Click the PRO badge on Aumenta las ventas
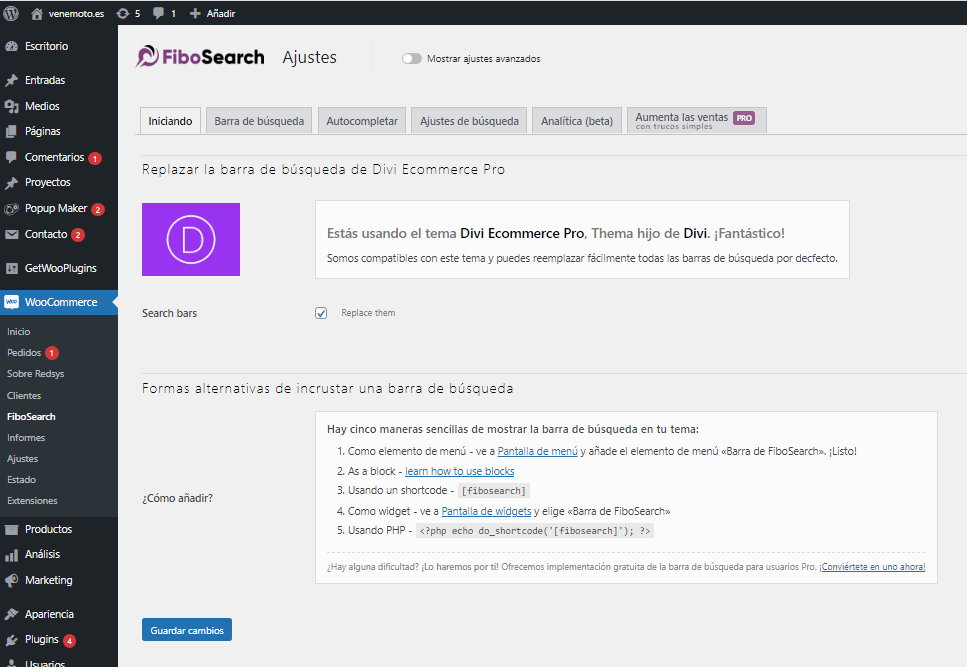The image size is (967, 667). (744, 118)
